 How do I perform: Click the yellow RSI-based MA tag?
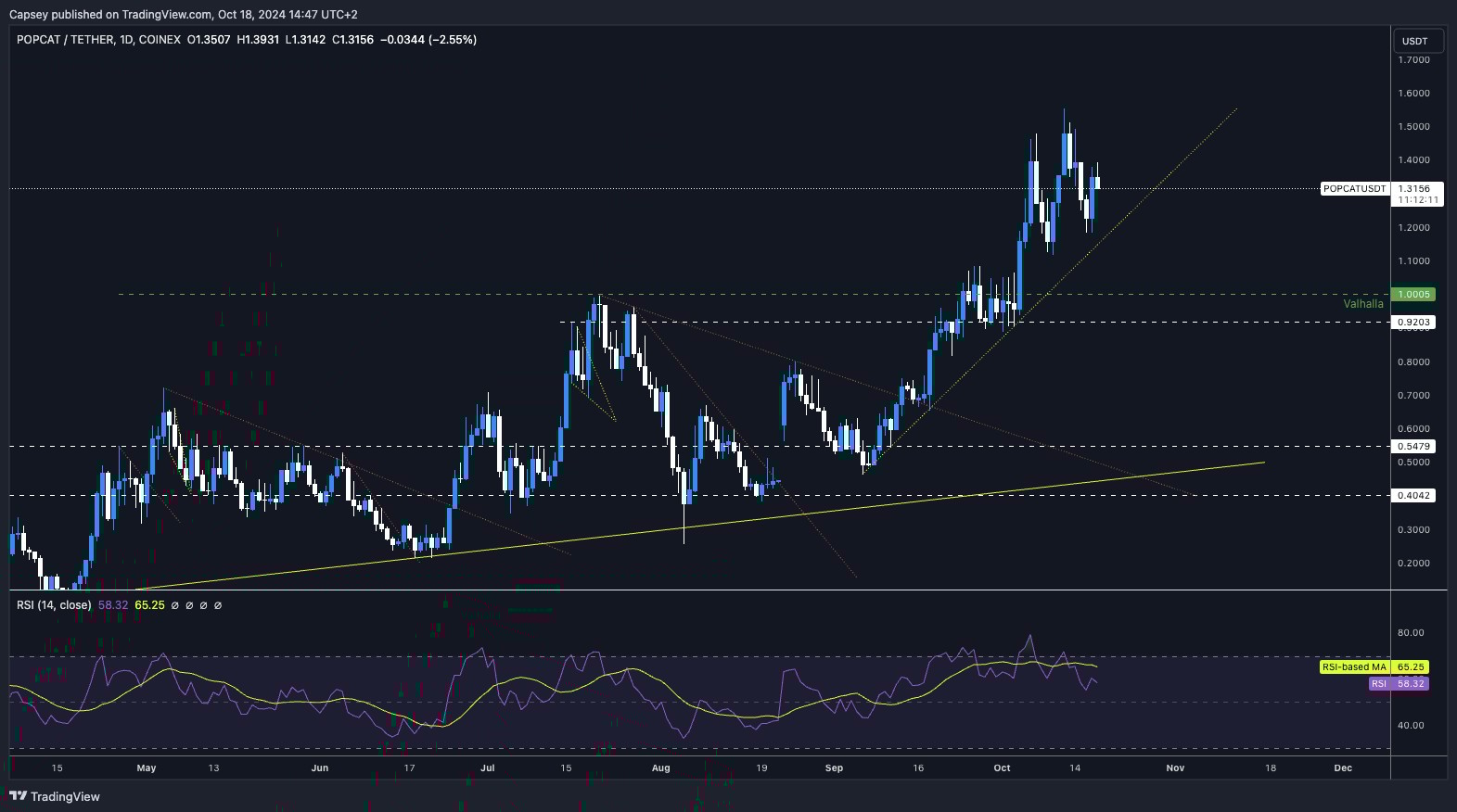(1354, 667)
